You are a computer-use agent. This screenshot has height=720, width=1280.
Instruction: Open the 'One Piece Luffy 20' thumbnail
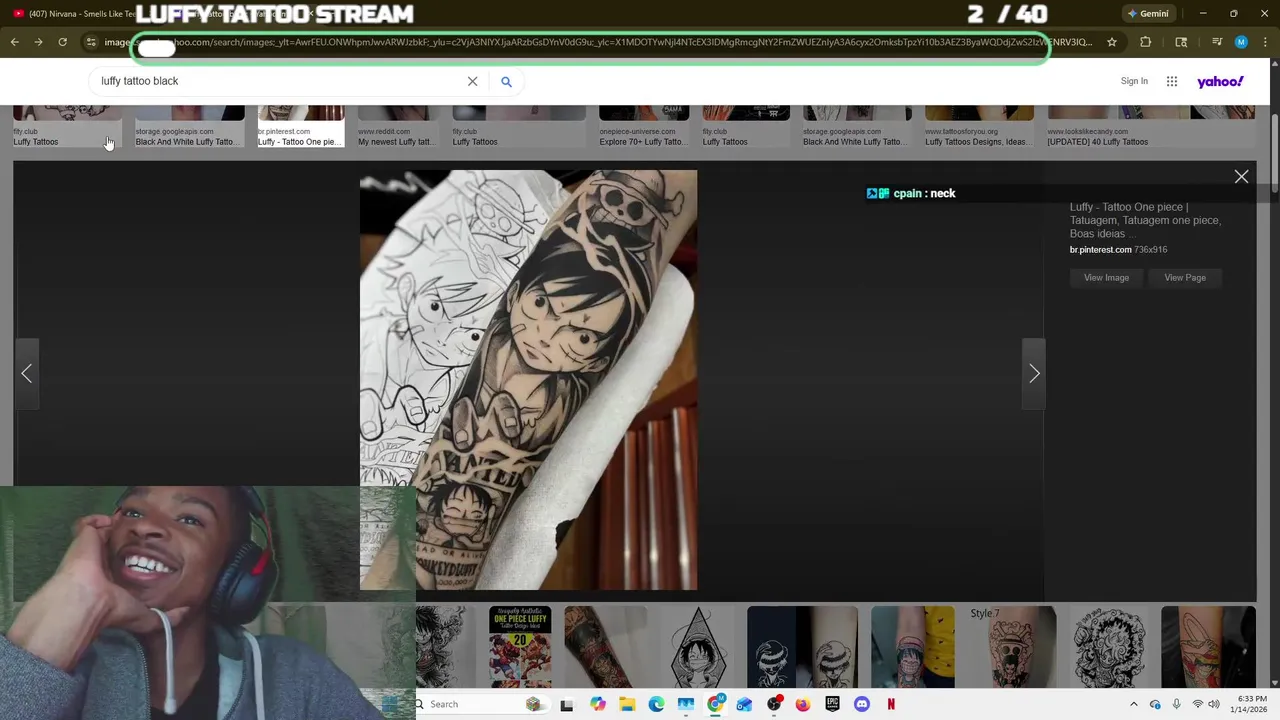[520, 647]
